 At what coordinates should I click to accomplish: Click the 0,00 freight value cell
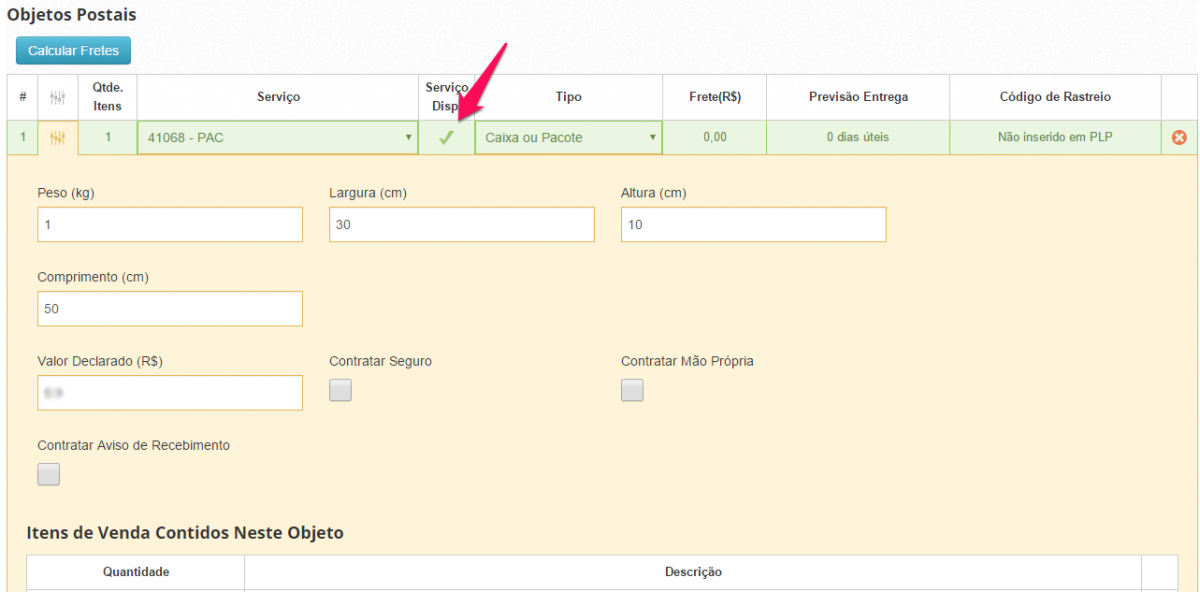pyautogui.click(x=714, y=138)
